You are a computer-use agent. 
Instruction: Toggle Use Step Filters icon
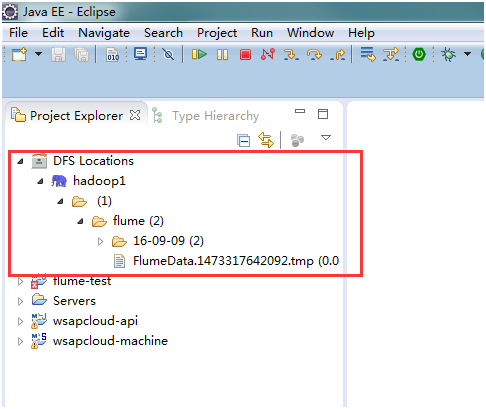[391, 54]
